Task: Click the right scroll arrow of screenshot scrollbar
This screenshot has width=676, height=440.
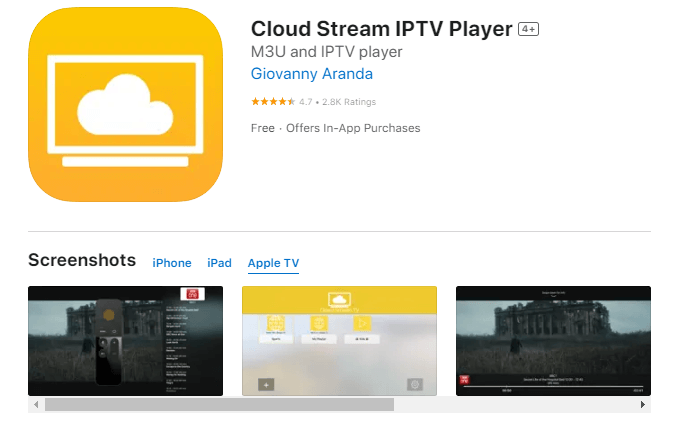Action: click(642, 405)
